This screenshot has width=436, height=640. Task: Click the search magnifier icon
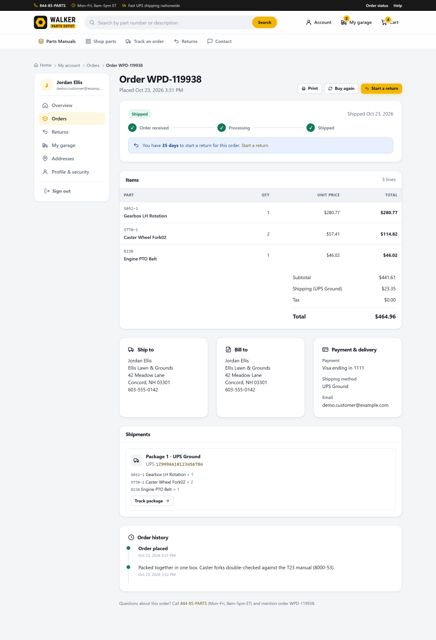[92, 22]
